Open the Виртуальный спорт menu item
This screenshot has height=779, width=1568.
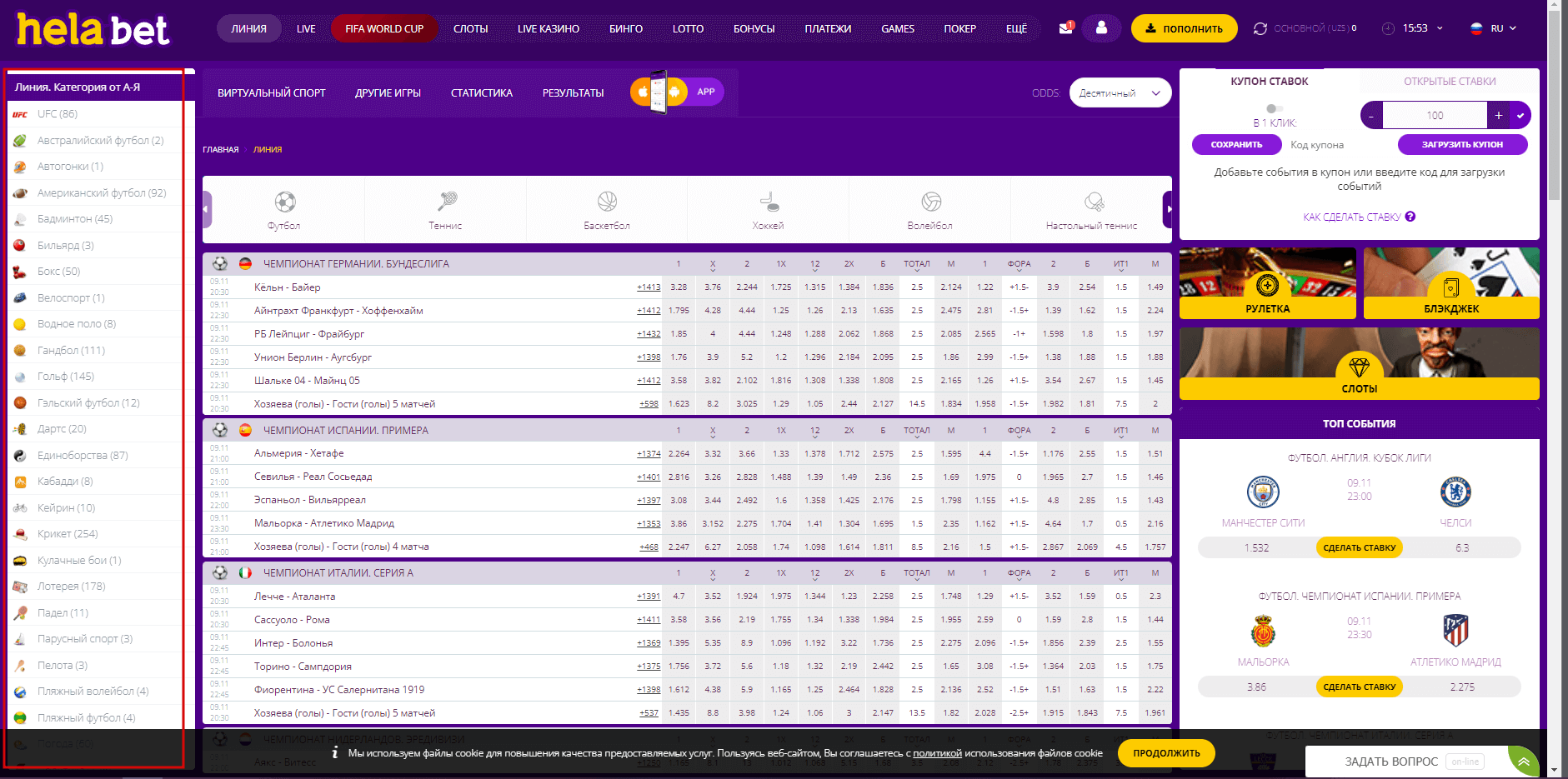[x=272, y=93]
